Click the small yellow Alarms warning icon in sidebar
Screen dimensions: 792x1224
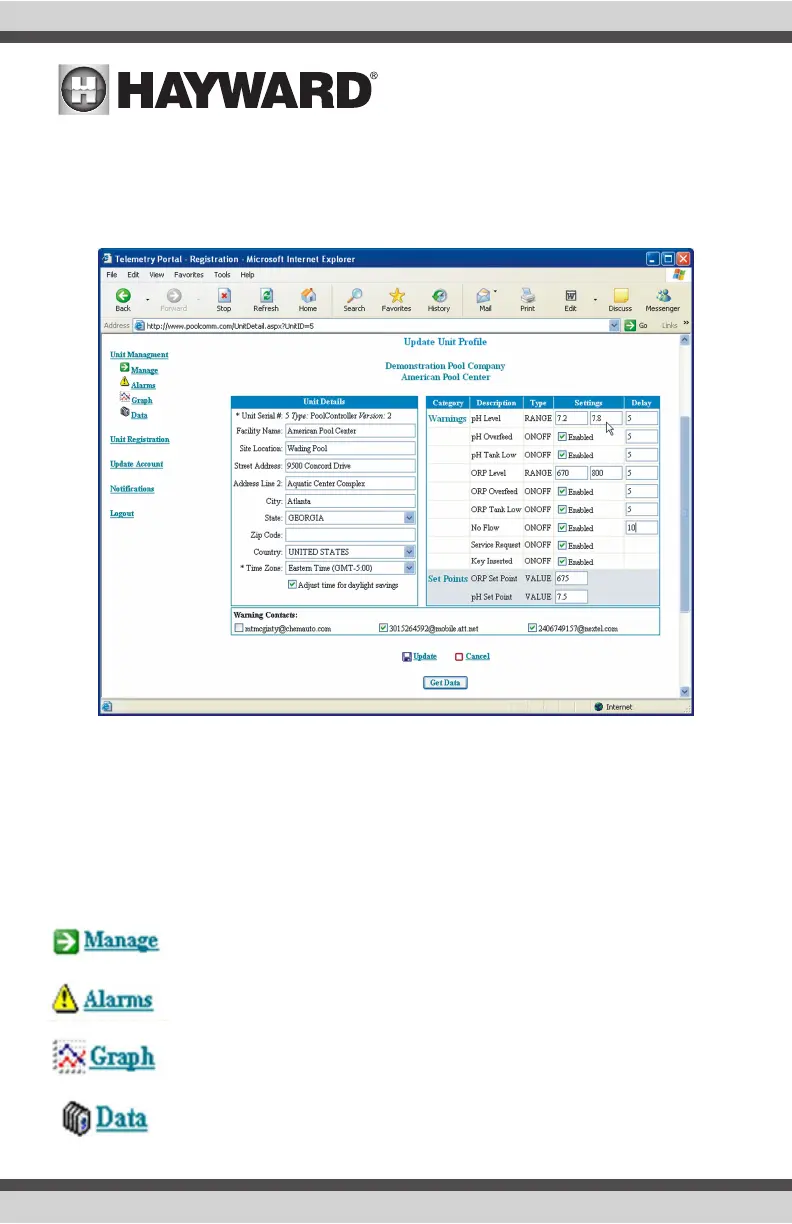coord(124,382)
